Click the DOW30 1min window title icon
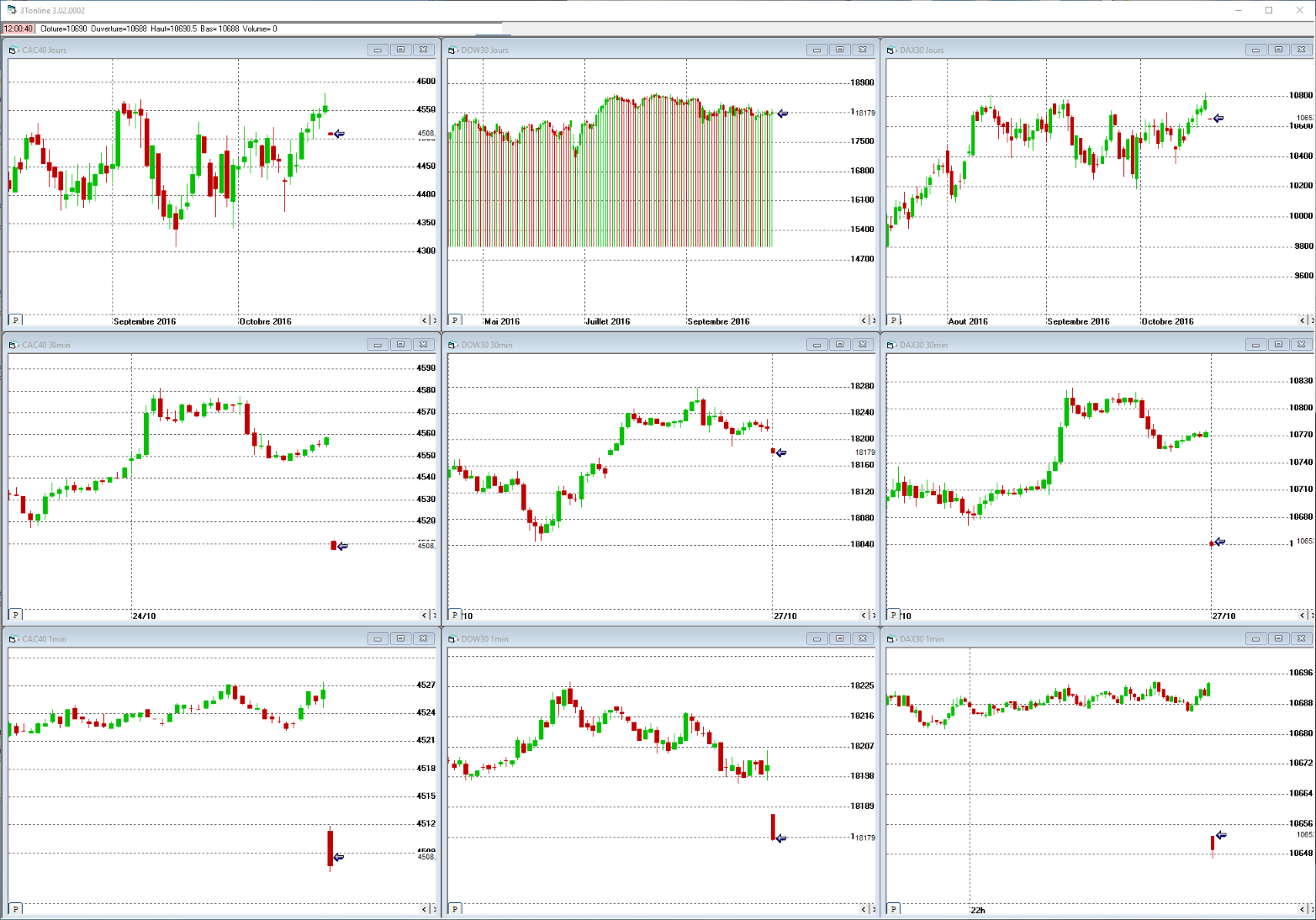 pyautogui.click(x=452, y=639)
